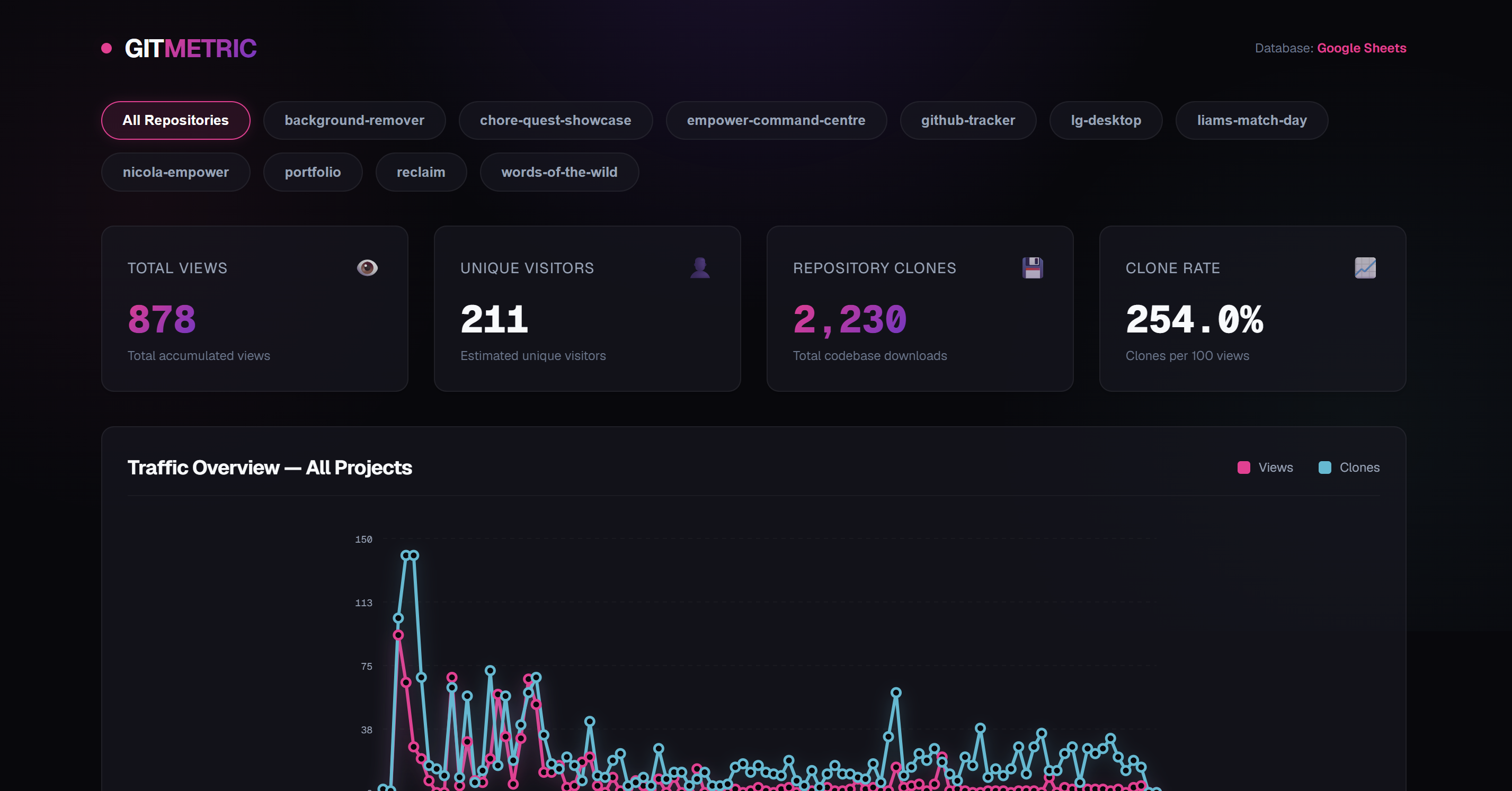Image resolution: width=1512 pixels, height=791 pixels.
Task: Toggle the Clones series in chart legend
Action: pos(1349,468)
